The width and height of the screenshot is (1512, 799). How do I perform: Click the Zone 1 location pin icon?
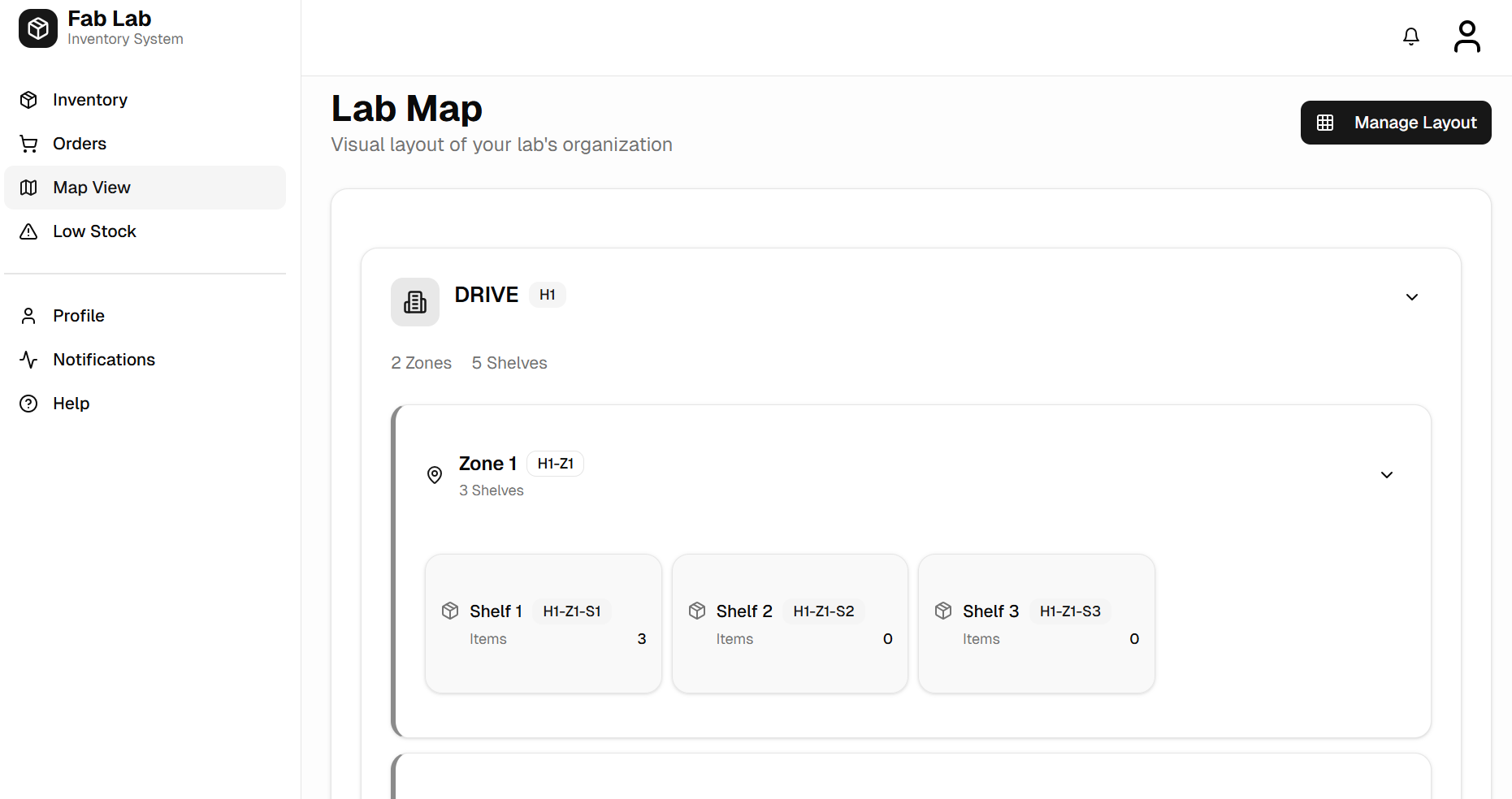coord(435,475)
